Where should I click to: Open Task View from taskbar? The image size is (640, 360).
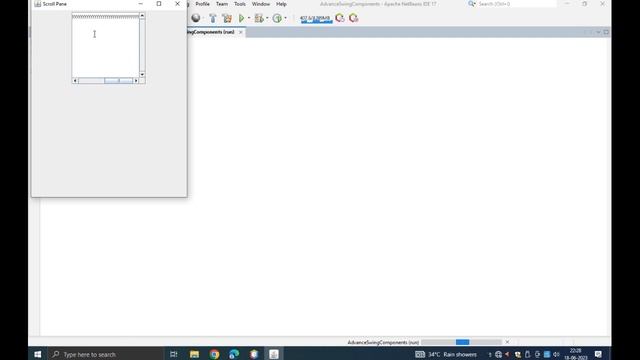tap(173, 354)
